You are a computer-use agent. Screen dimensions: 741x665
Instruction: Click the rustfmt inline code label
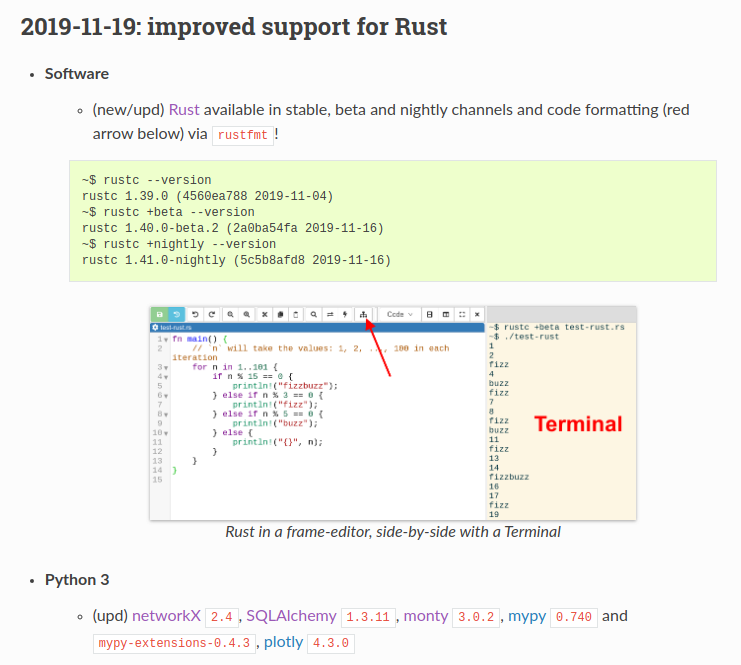[x=242, y=135]
